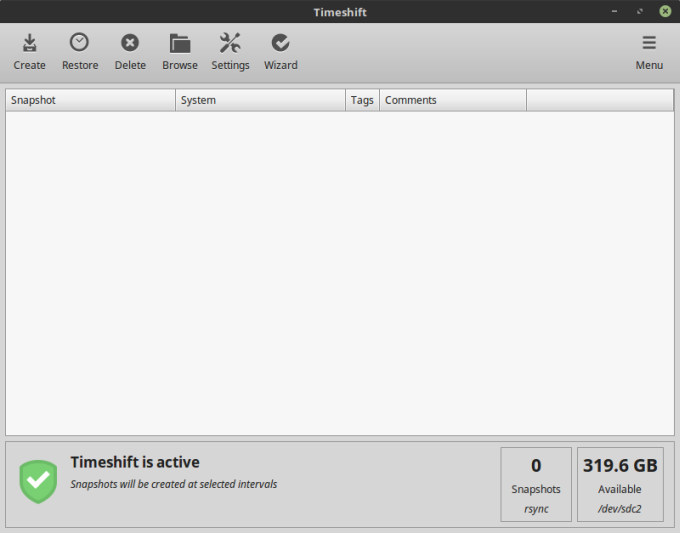Click the 0 Snapshots rsync box
This screenshot has width=680, height=533.
tap(536, 484)
